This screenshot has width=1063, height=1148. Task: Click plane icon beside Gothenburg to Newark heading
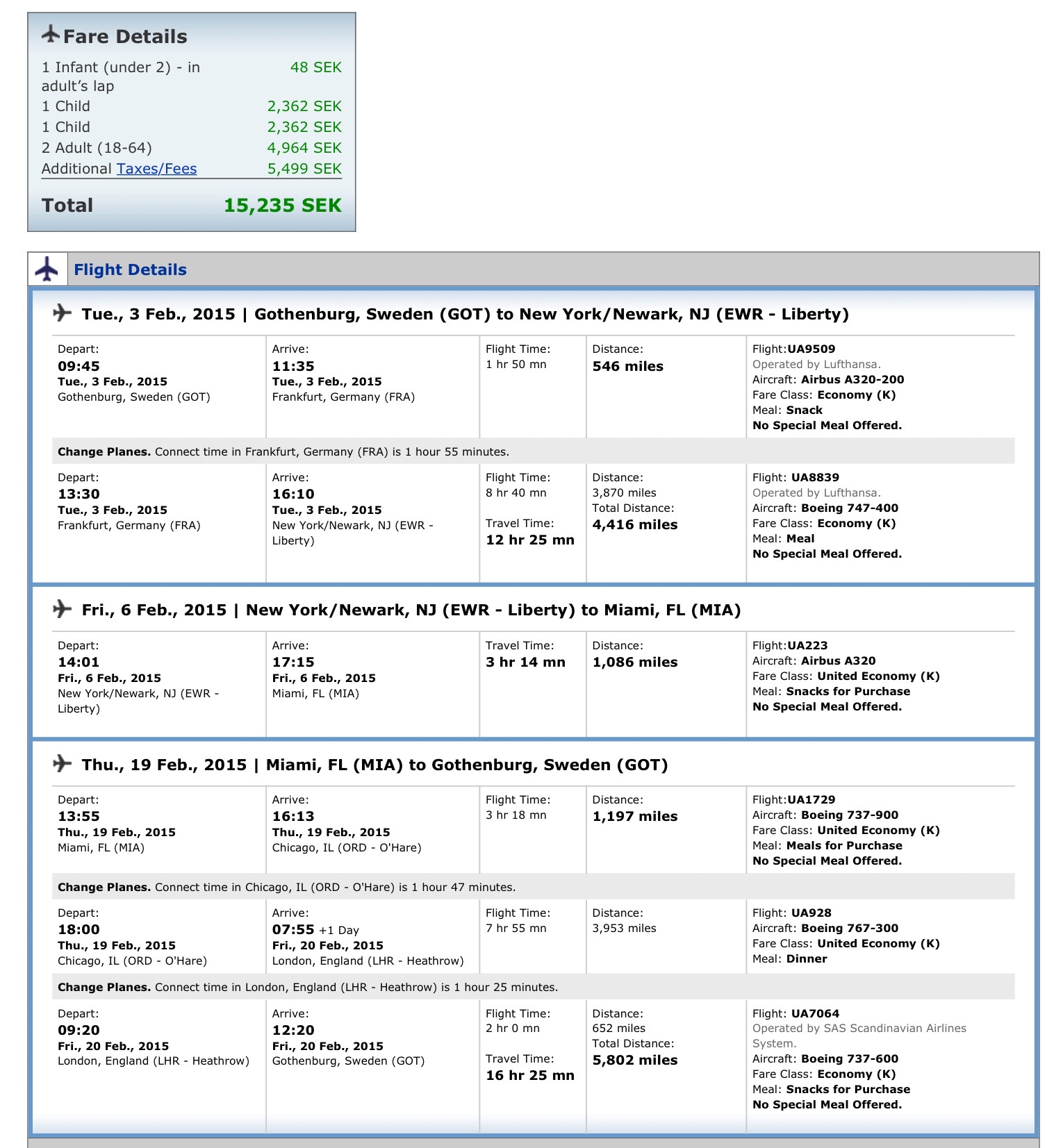pyautogui.click(x=63, y=313)
